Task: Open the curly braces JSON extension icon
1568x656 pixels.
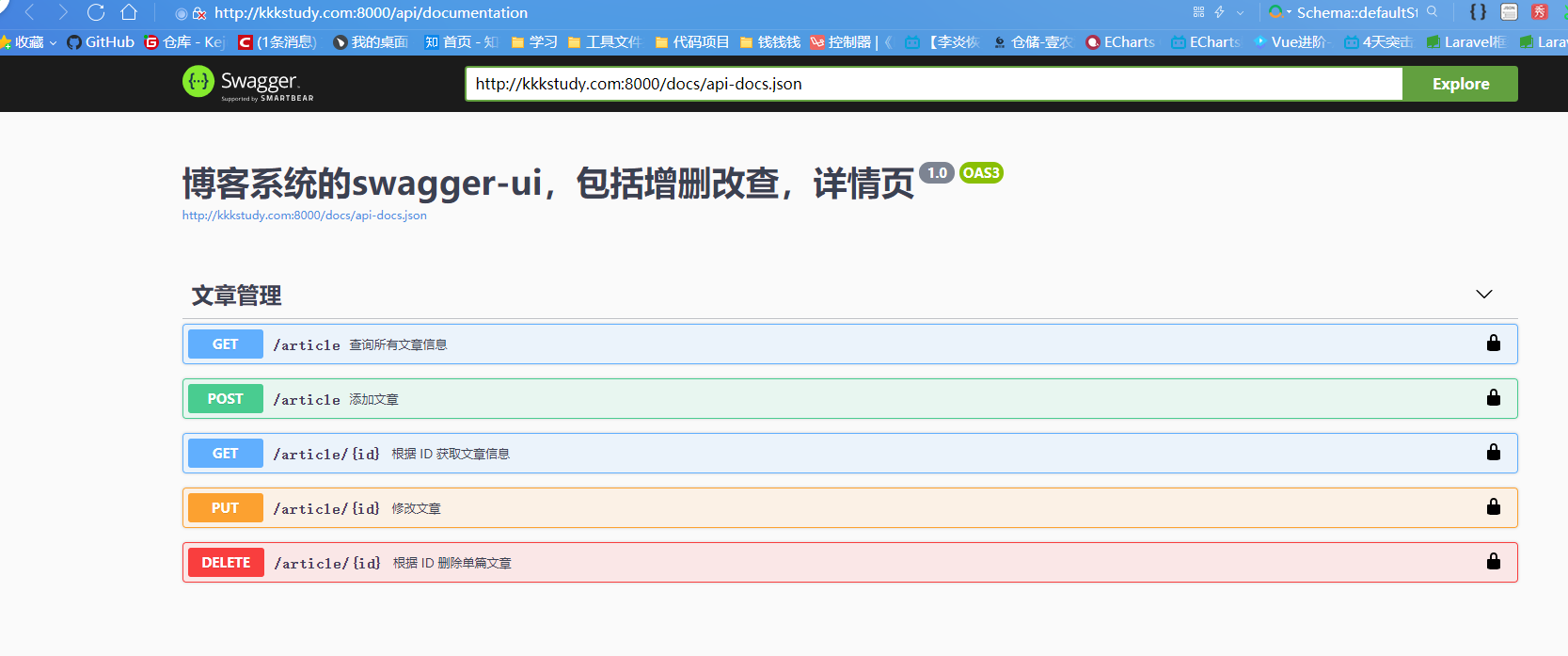Action: (1478, 12)
